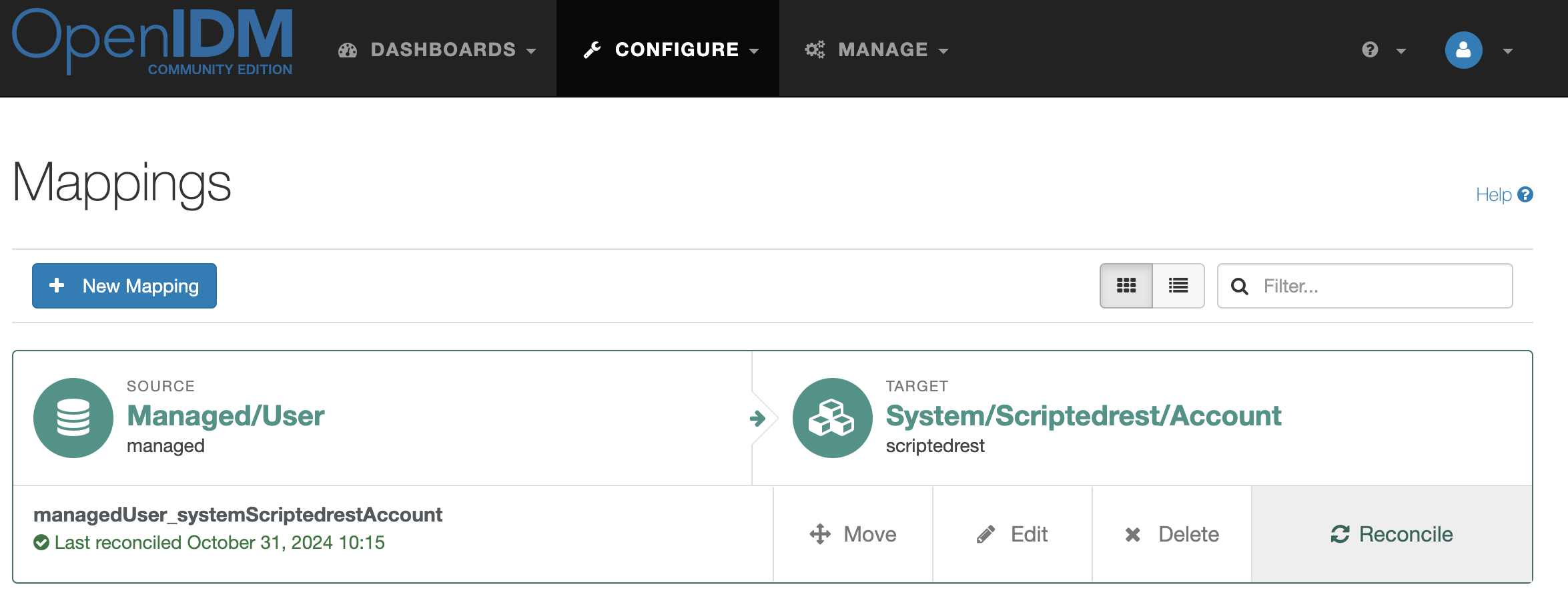Open the Dashboards menu
Viewport: 1568px width, 601px height.
(438, 49)
